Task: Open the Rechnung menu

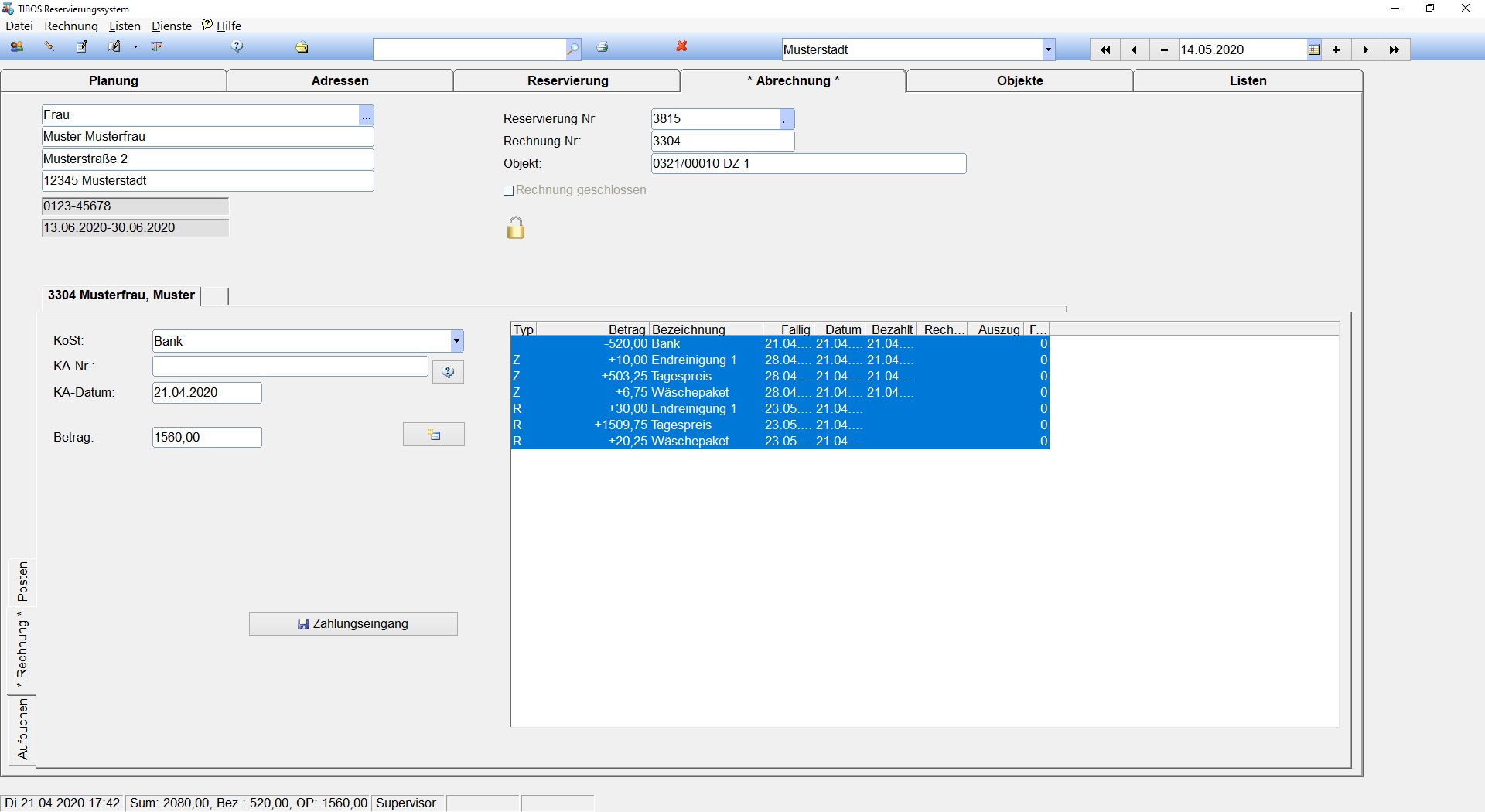Action: coord(71,26)
